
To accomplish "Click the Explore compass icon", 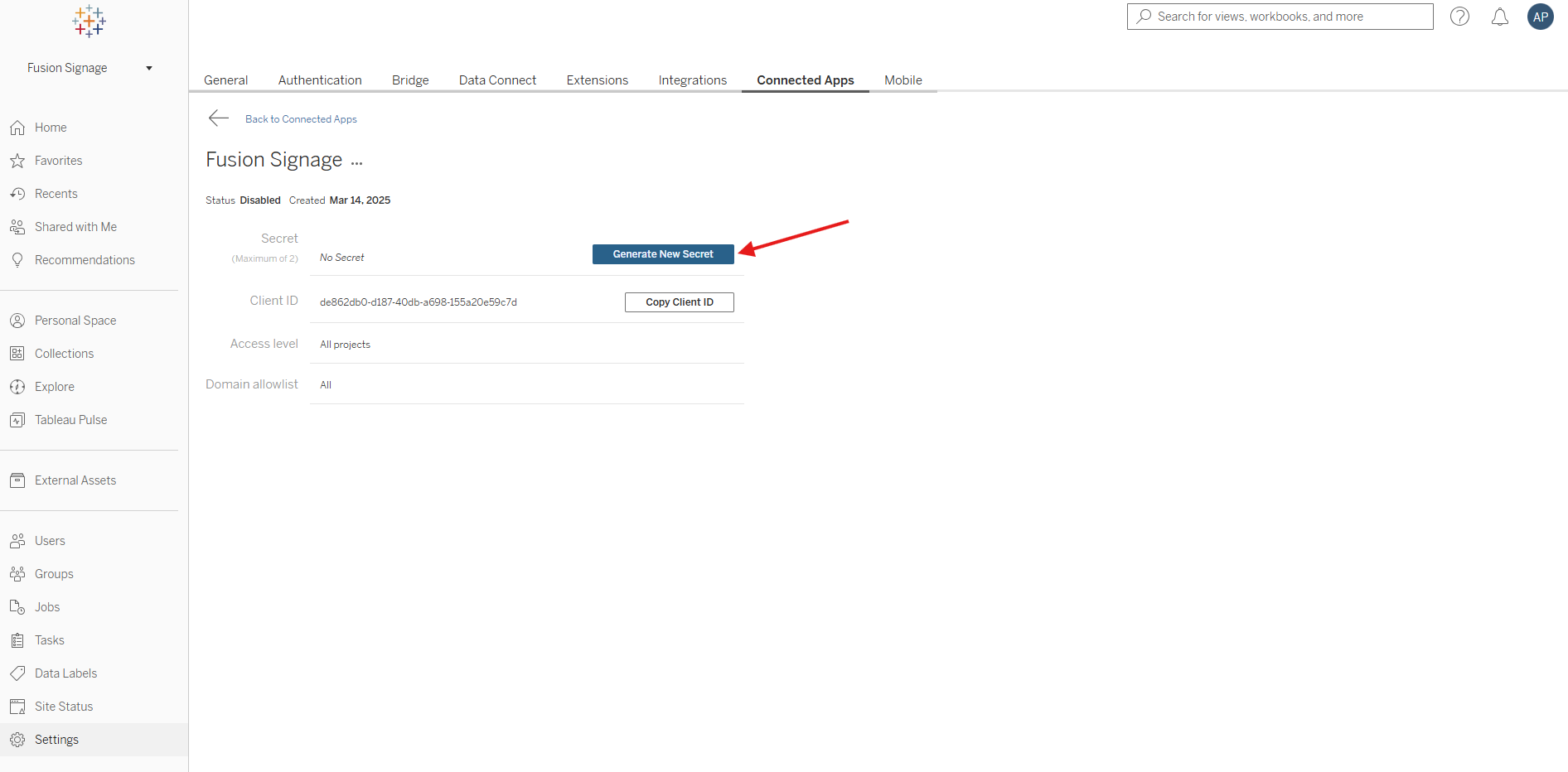I will 17,387.
